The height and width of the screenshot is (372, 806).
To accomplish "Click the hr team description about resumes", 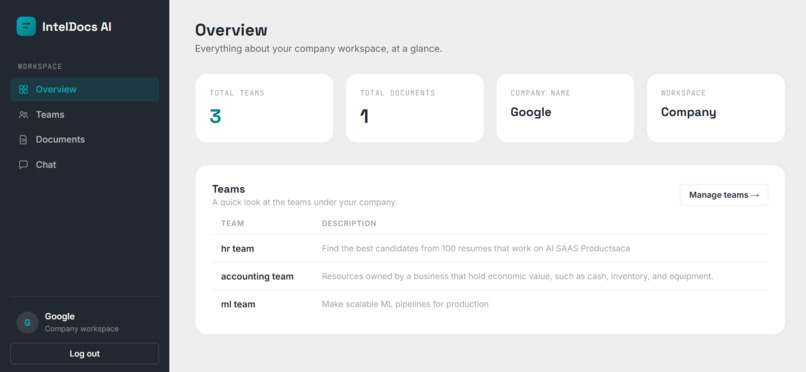I will (x=476, y=249).
